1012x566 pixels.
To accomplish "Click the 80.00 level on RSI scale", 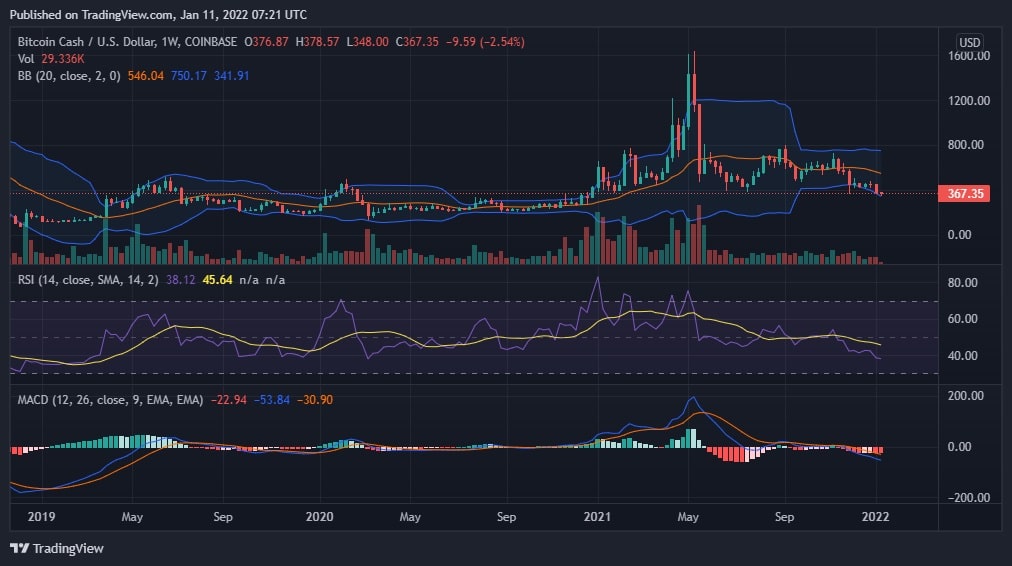I will coord(964,283).
